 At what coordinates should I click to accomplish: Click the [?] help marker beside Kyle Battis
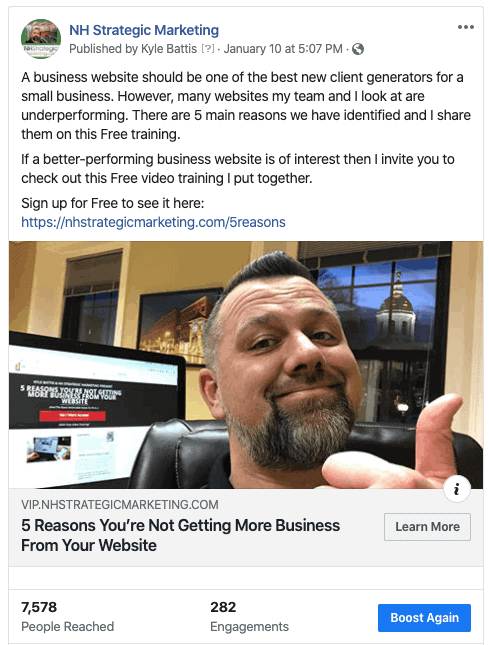pyautogui.click(x=208, y=49)
